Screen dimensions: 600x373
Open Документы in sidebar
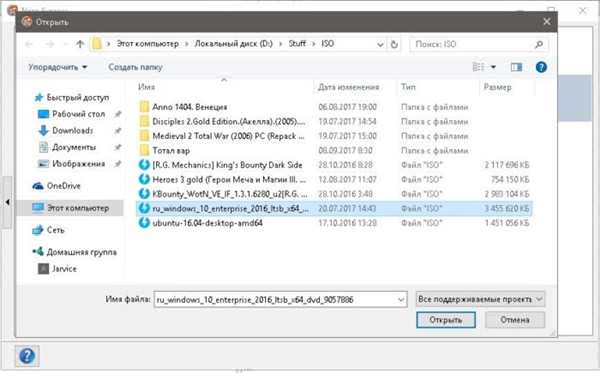pos(74,147)
